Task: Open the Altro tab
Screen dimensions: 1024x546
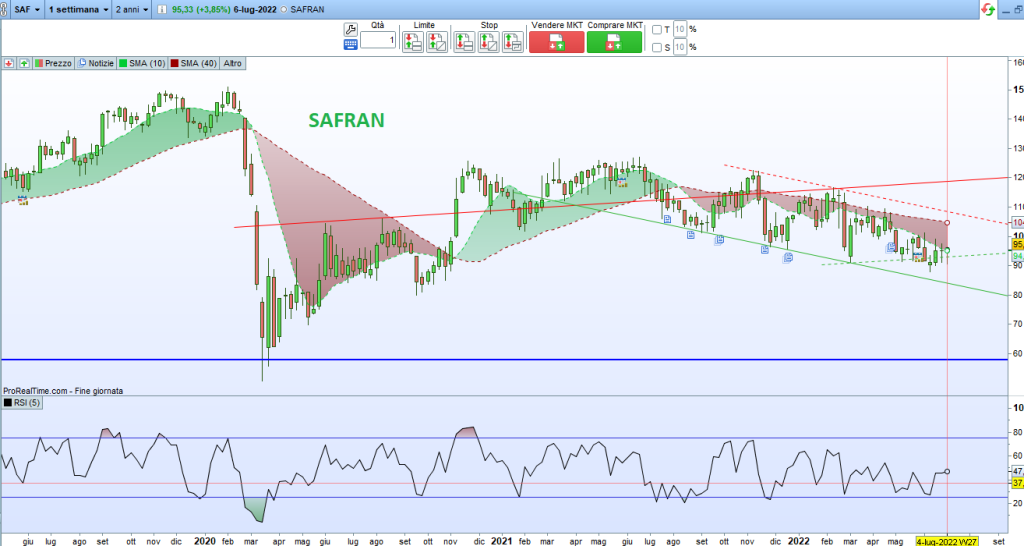Action: tap(232, 63)
